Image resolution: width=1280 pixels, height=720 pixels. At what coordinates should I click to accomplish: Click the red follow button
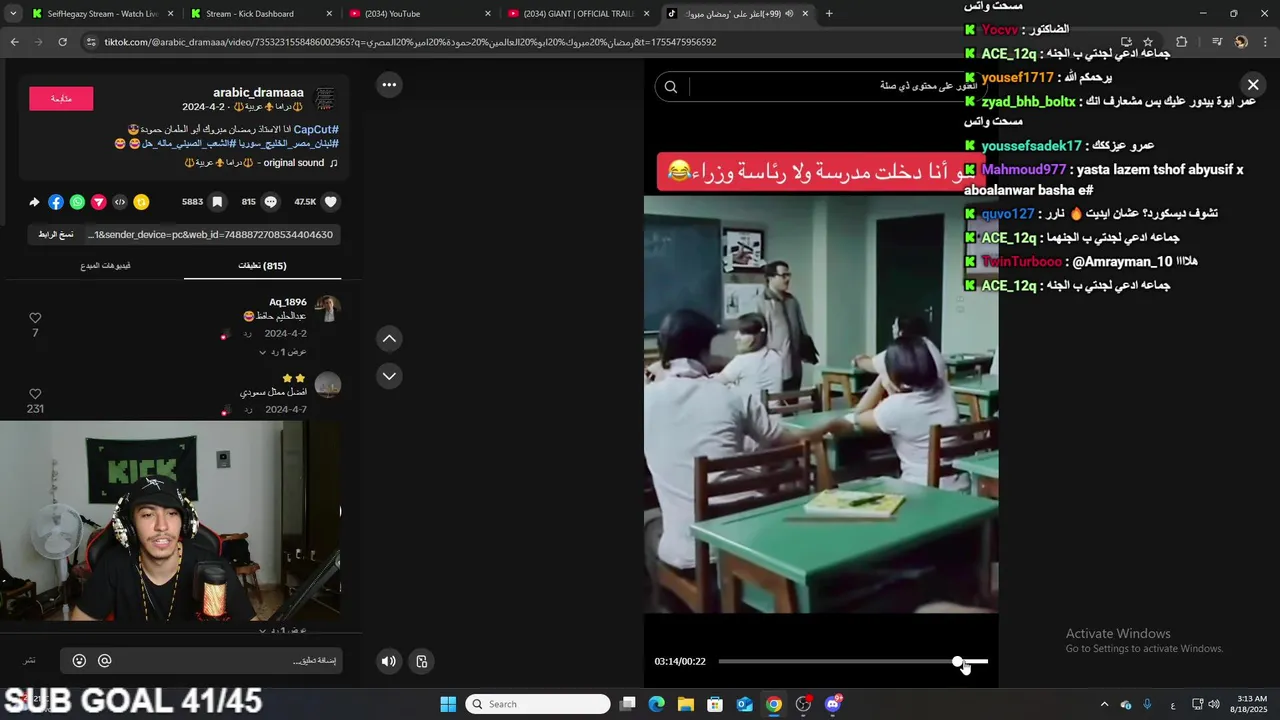tap(61, 98)
